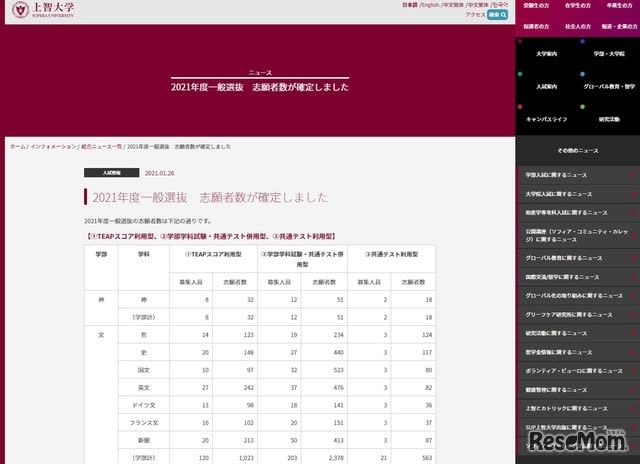
Task: Open the アクセス link in header
Action: (475, 15)
